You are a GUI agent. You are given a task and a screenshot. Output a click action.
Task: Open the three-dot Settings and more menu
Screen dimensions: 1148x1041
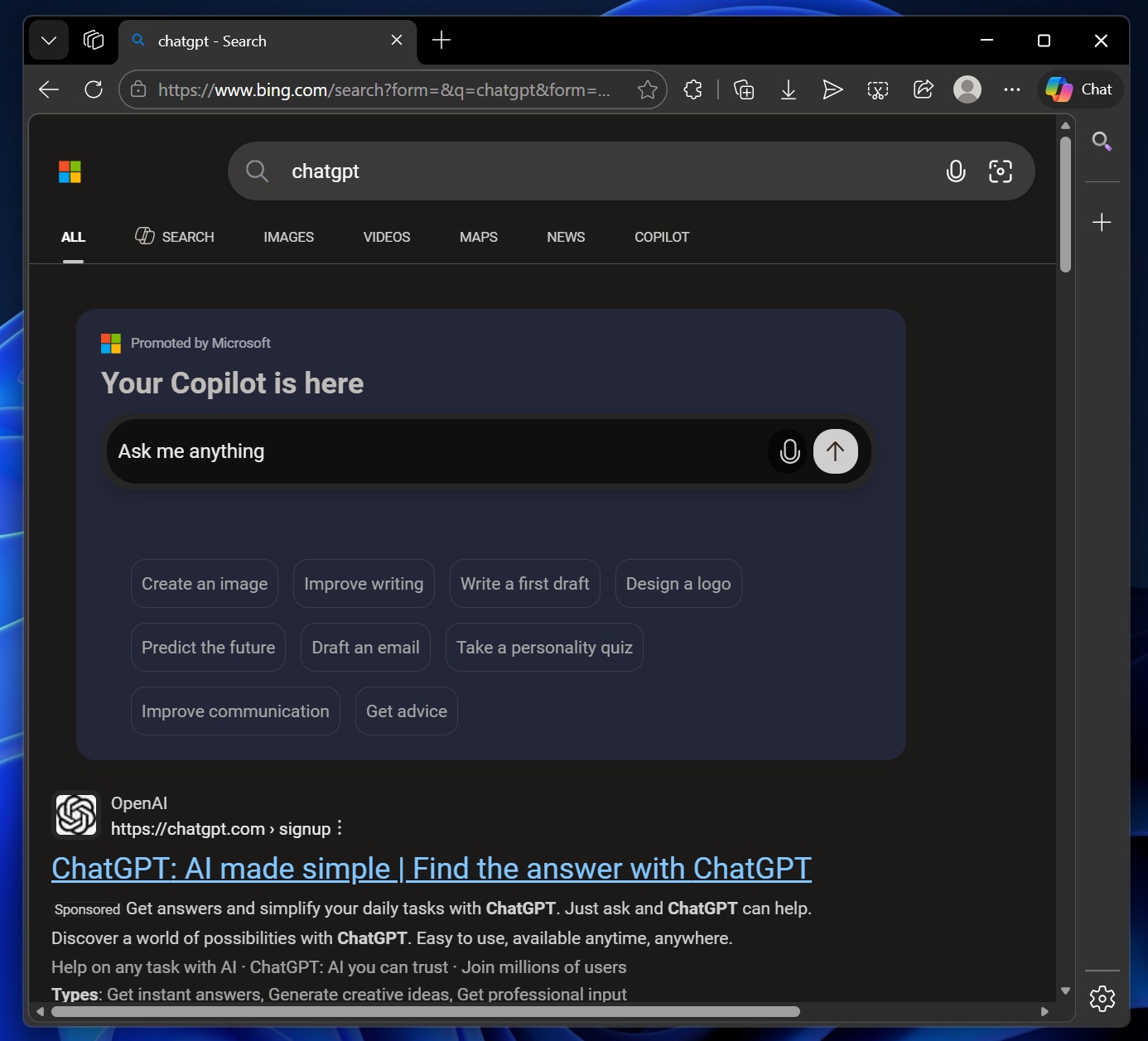(x=1011, y=89)
